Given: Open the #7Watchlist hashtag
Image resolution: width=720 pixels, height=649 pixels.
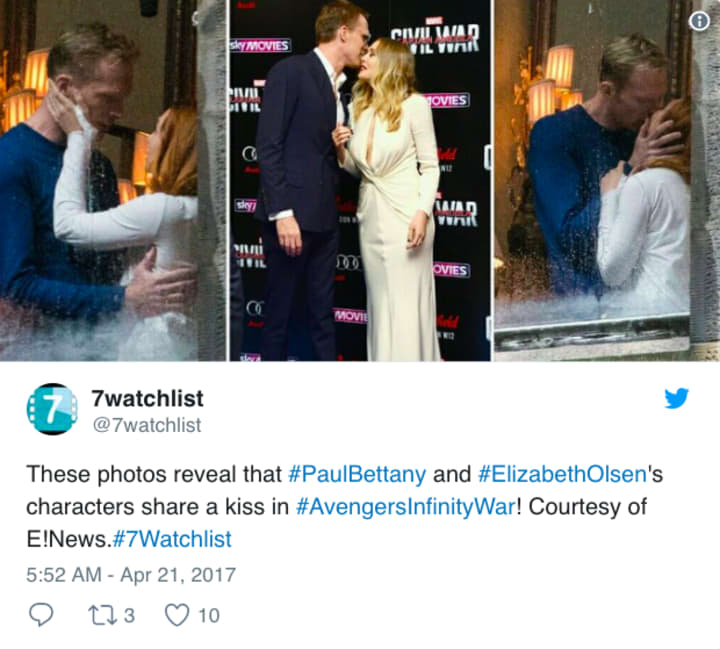Looking at the screenshot, I should point(172,539).
